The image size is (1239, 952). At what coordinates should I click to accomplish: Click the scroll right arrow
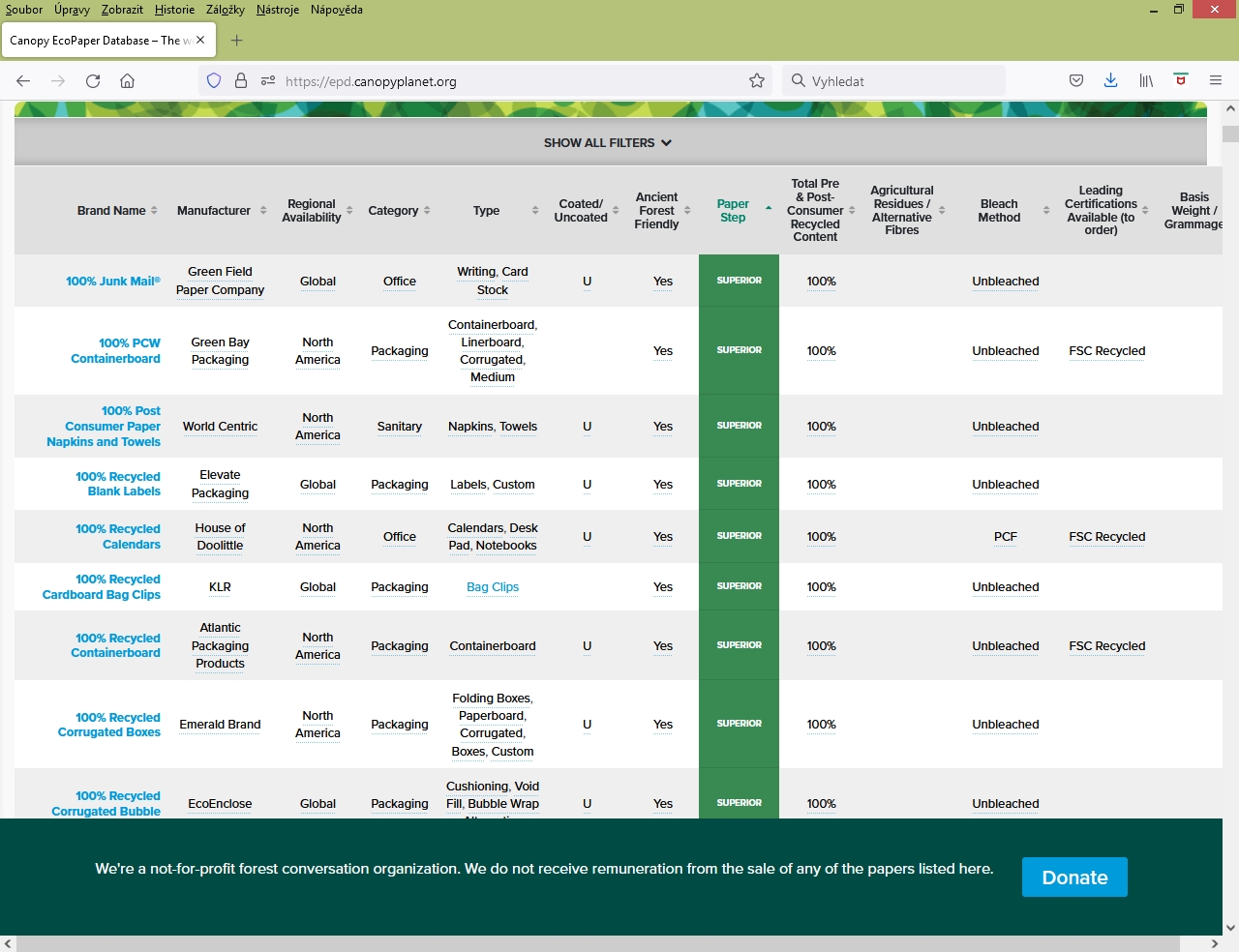pyautogui.click(x=1215, y=943)
